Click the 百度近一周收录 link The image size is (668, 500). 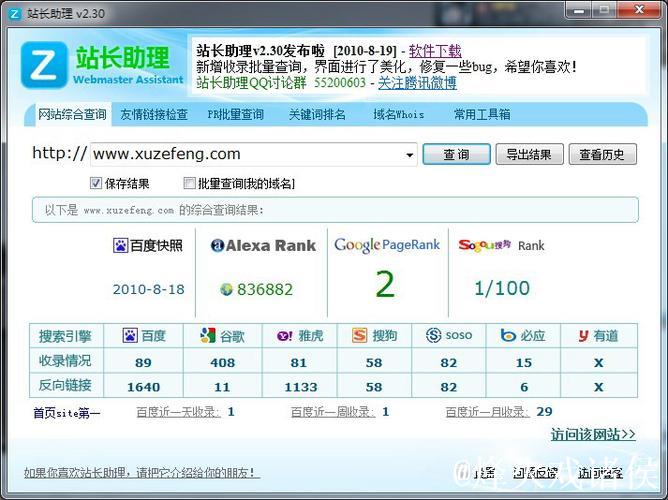point(333,412)
